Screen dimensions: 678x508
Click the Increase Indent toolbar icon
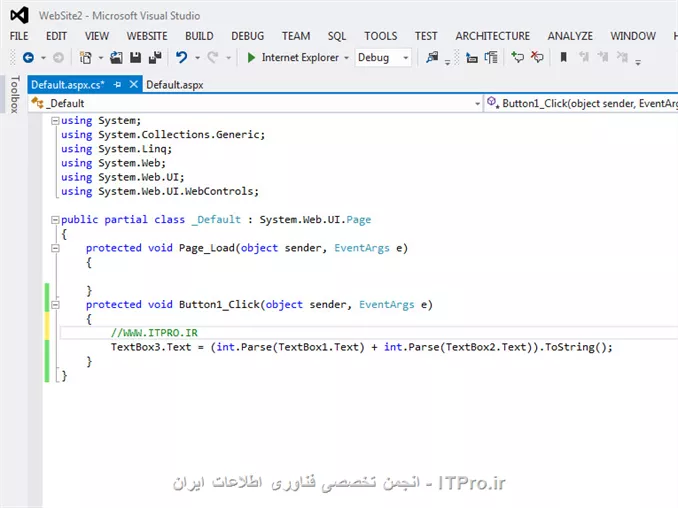[x=491, y=58]
